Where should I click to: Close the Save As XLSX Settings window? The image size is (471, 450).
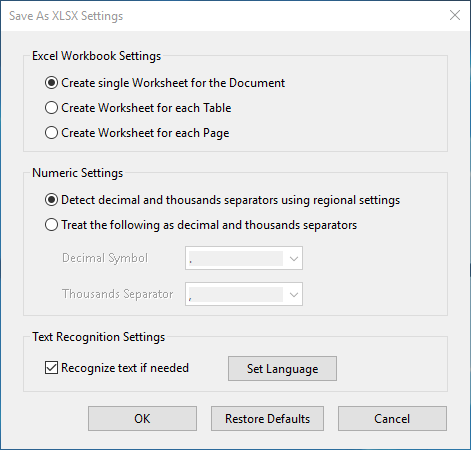455,15
